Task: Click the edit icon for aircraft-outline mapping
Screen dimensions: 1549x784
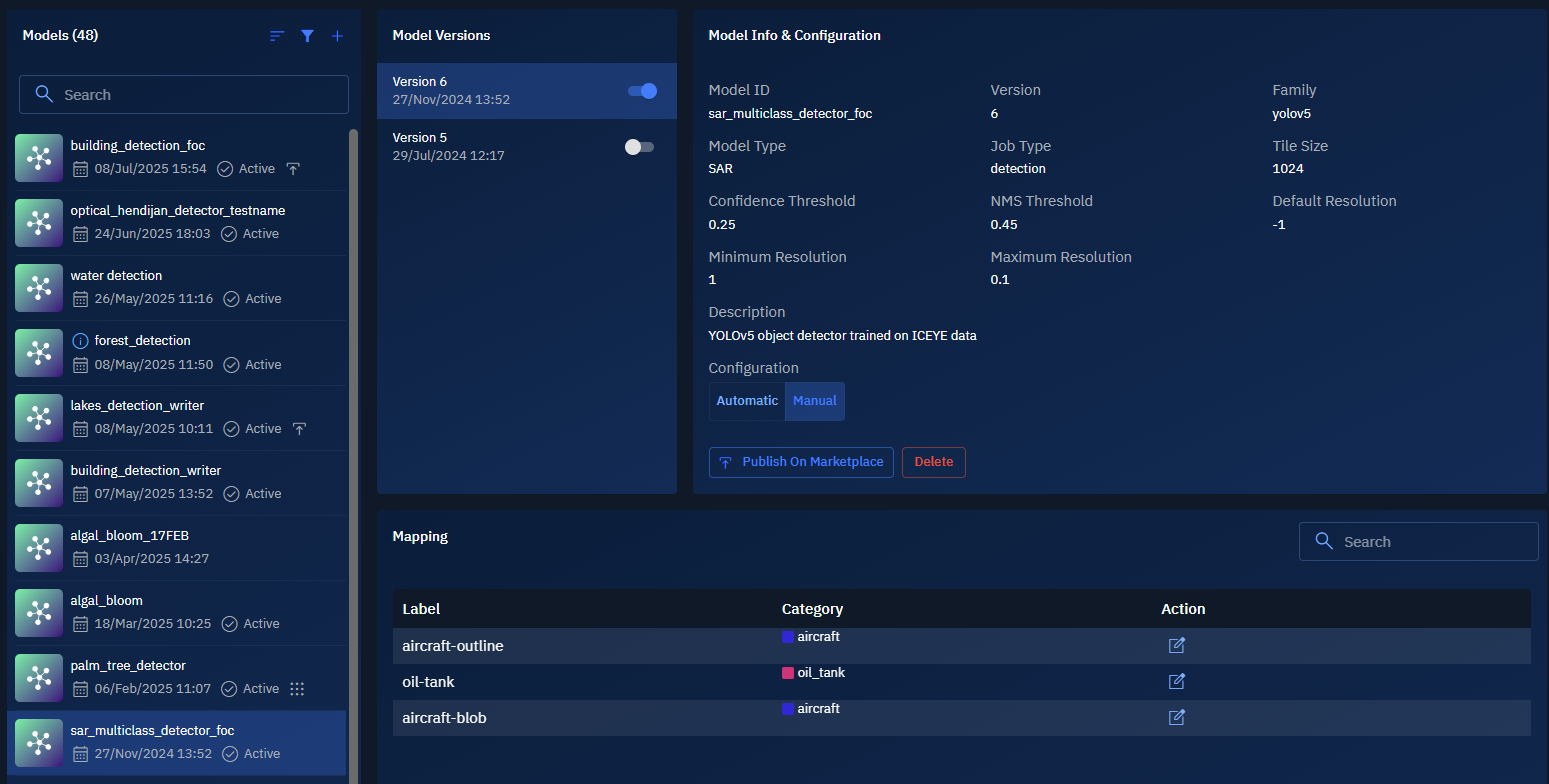Action: [x=1177, y=646]
